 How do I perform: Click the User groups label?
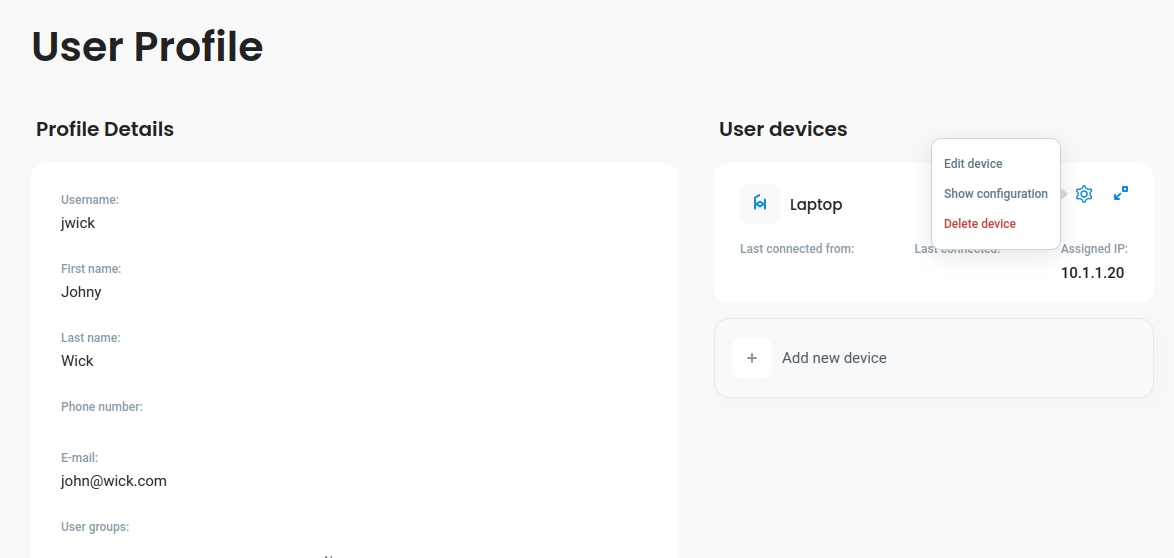tap(95, 527)
